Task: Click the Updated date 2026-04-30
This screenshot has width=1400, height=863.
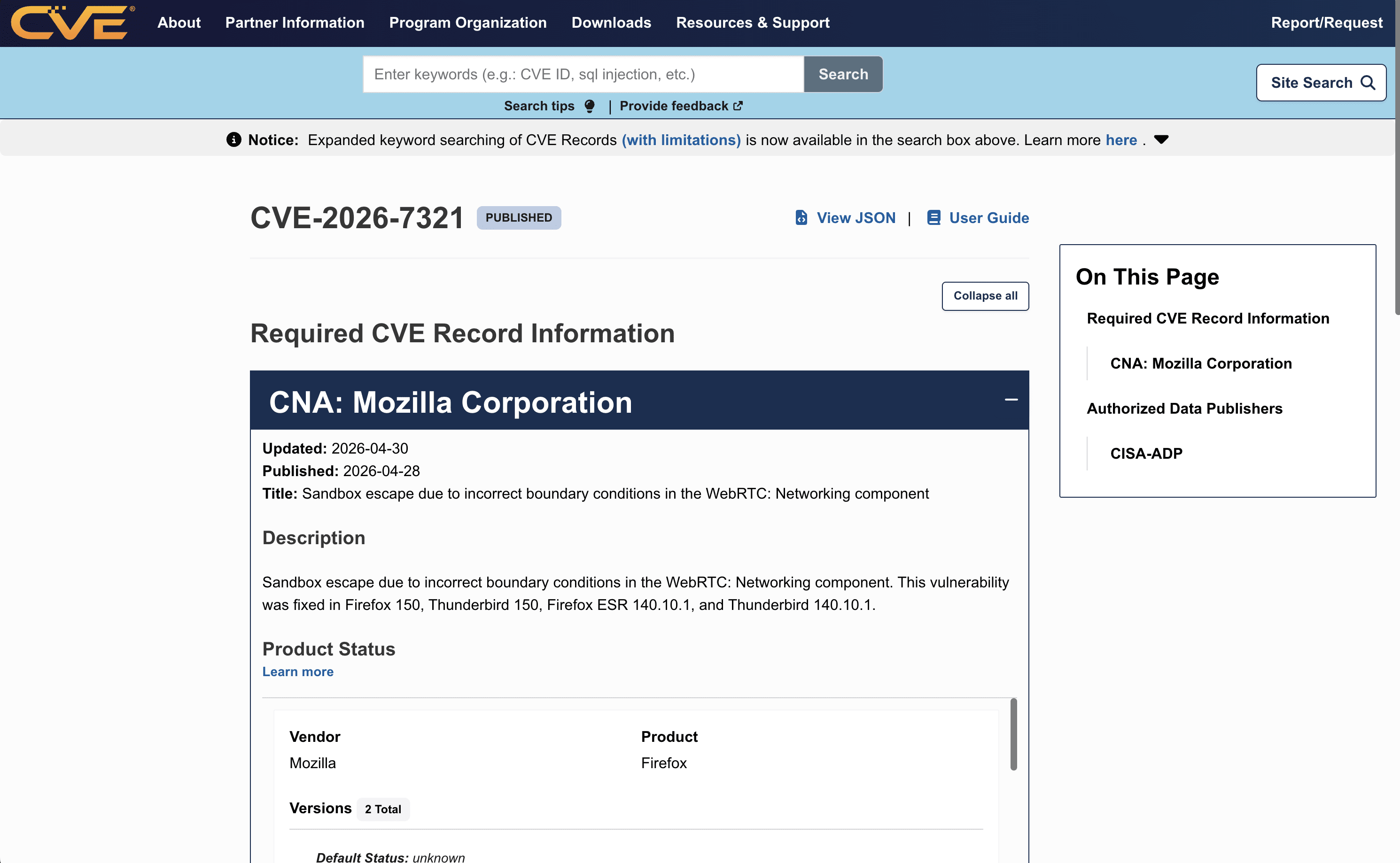Action: click(369, 448)
